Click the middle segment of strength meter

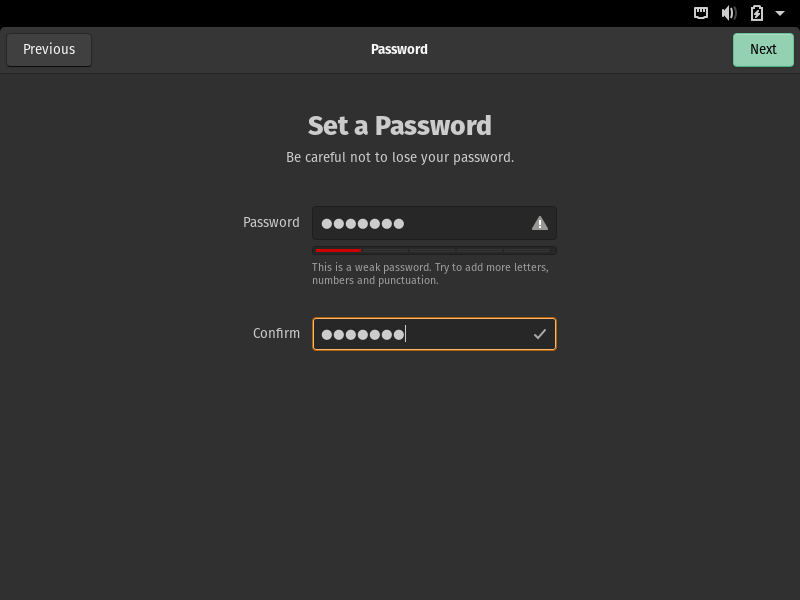433,250
